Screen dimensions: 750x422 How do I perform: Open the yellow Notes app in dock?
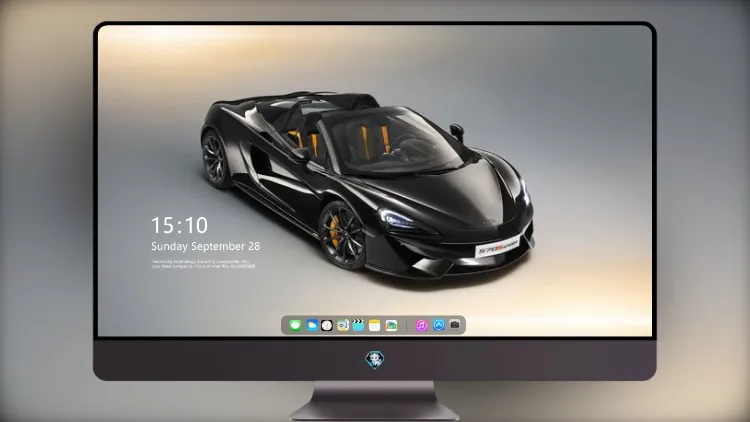coord(375,325)
